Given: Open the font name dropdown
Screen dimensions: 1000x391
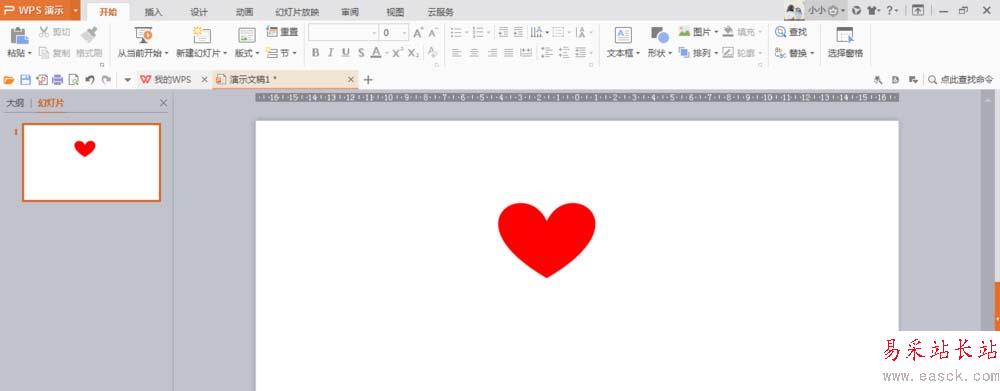Looking at the screenshot, I should point(374,33).
